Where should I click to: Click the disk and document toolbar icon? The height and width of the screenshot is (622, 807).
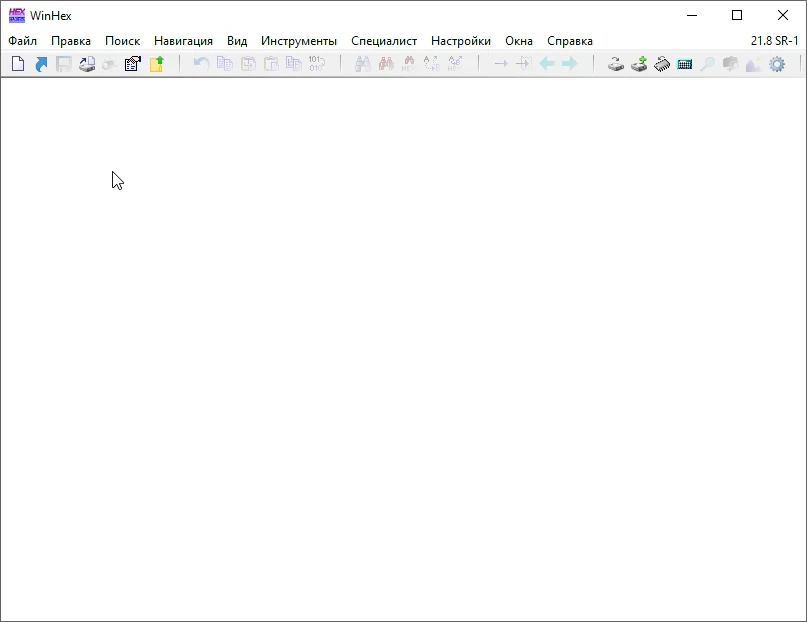(x=87, y=64)
